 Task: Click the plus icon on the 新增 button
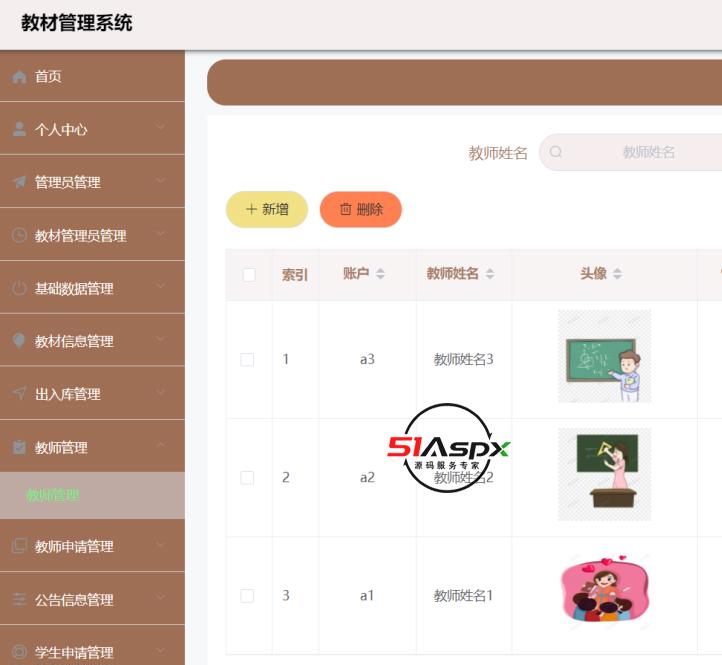251,210
